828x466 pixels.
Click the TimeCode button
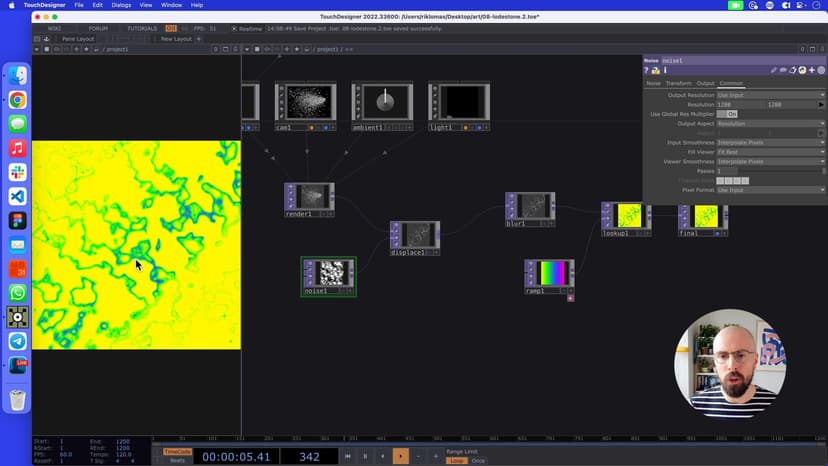click(x=177, y=451)
